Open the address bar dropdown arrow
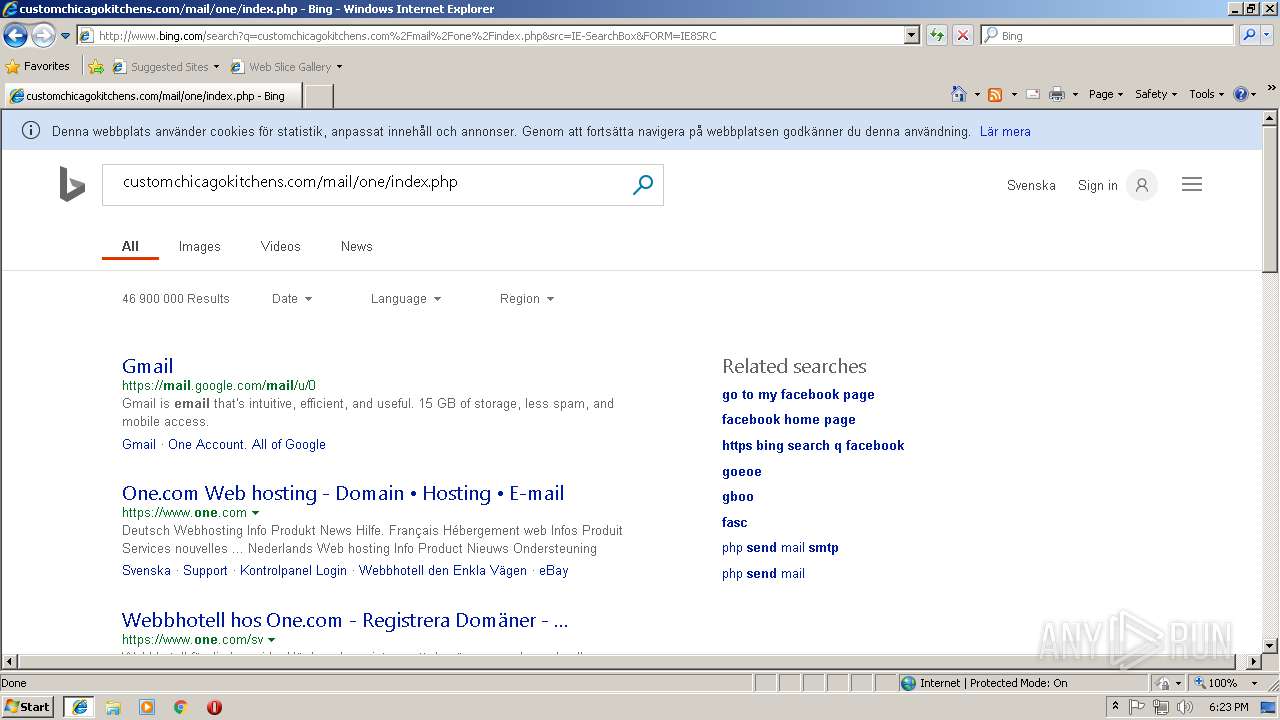 [x=911, y=35]
